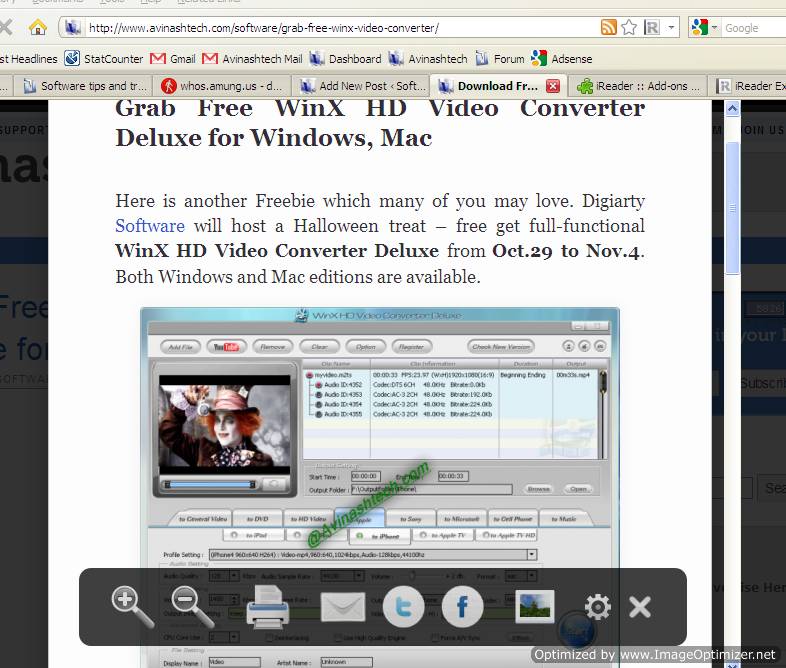Click the iReader scrollbar up arrow
The height and width of the screenshot is (668, 786).
(732, 109)
